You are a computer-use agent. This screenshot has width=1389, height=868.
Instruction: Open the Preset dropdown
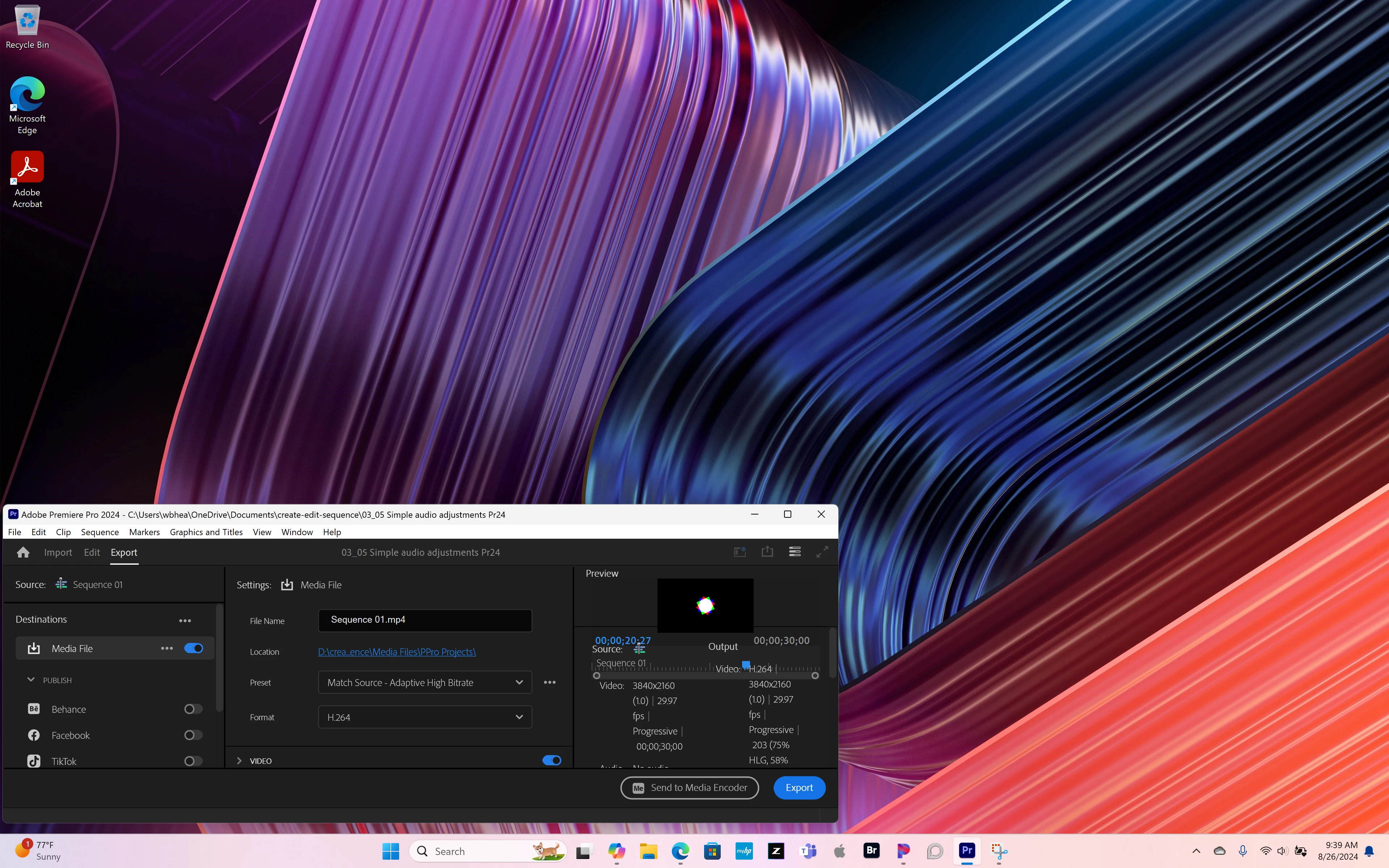point(425,683)
